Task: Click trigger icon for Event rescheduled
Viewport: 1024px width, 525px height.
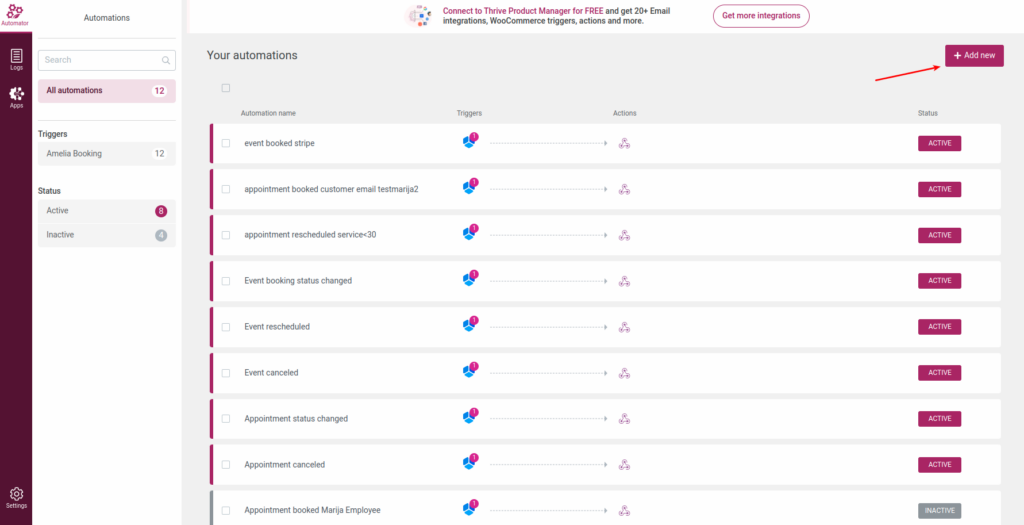Action: click(x=470, y=325)
